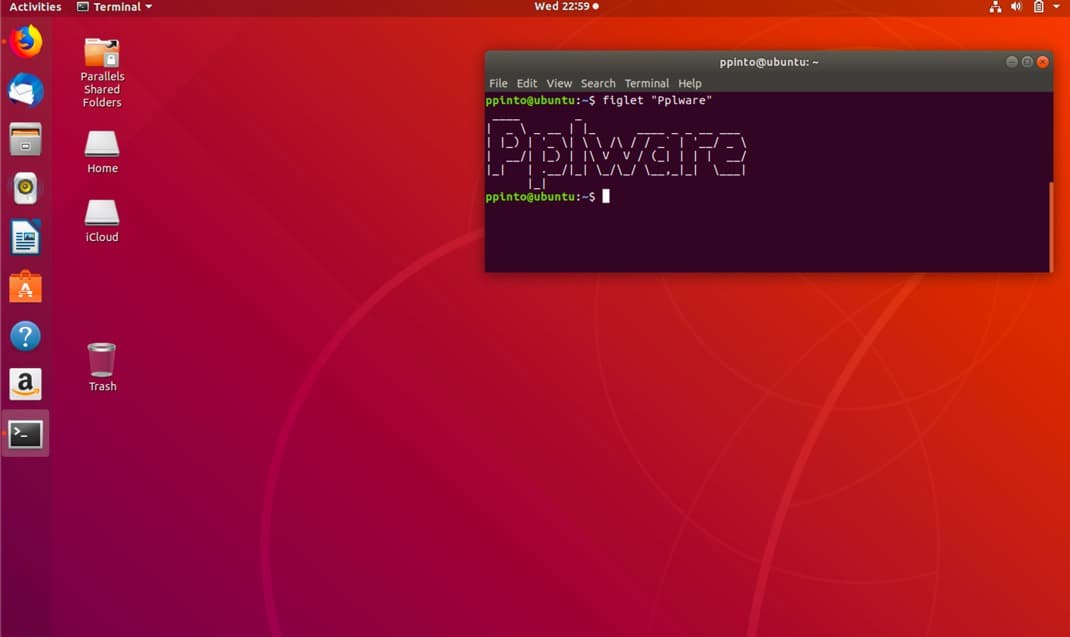Launch Firefox from the dock
The image size is (1070, 637).
25,42
